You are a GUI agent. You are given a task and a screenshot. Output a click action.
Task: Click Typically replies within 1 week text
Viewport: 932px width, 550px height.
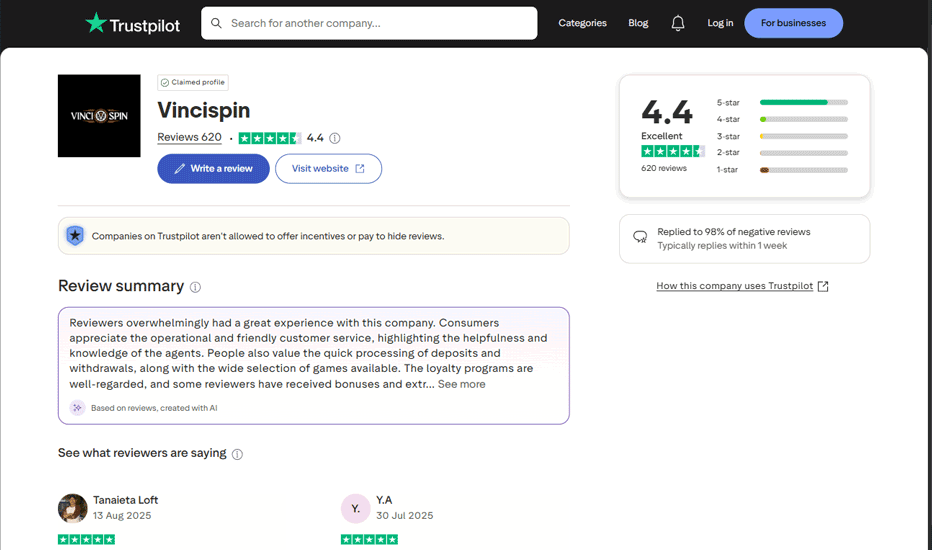tap(722, 246)
